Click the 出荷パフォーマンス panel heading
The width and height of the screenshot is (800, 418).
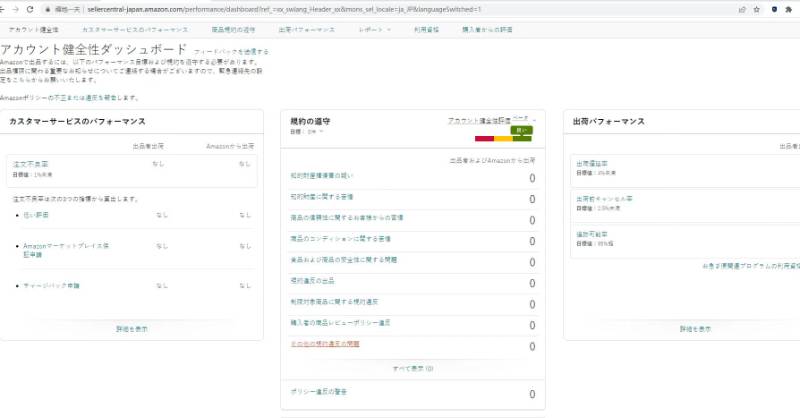tap(609, 121)
